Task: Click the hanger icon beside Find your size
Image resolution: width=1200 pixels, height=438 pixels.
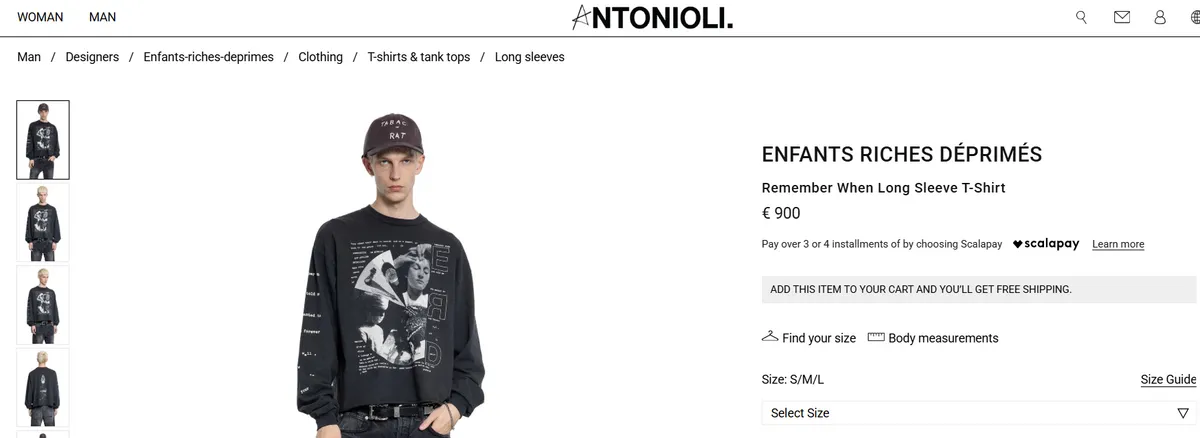Action: (770, 337)
